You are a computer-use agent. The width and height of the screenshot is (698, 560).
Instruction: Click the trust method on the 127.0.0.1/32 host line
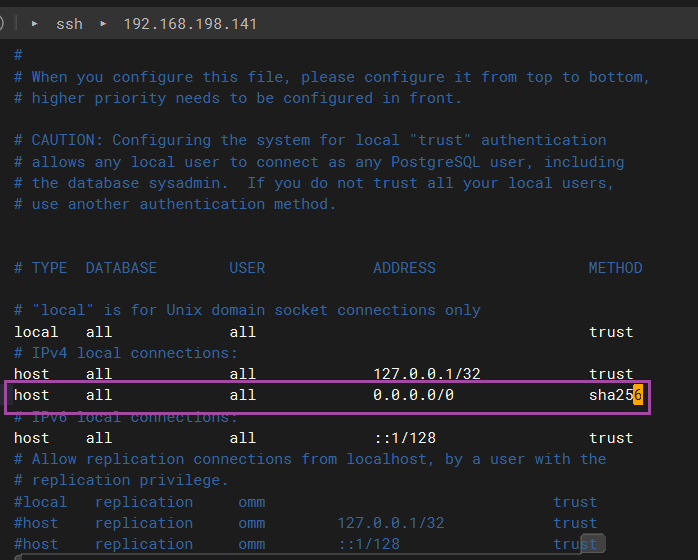point(611,374)
